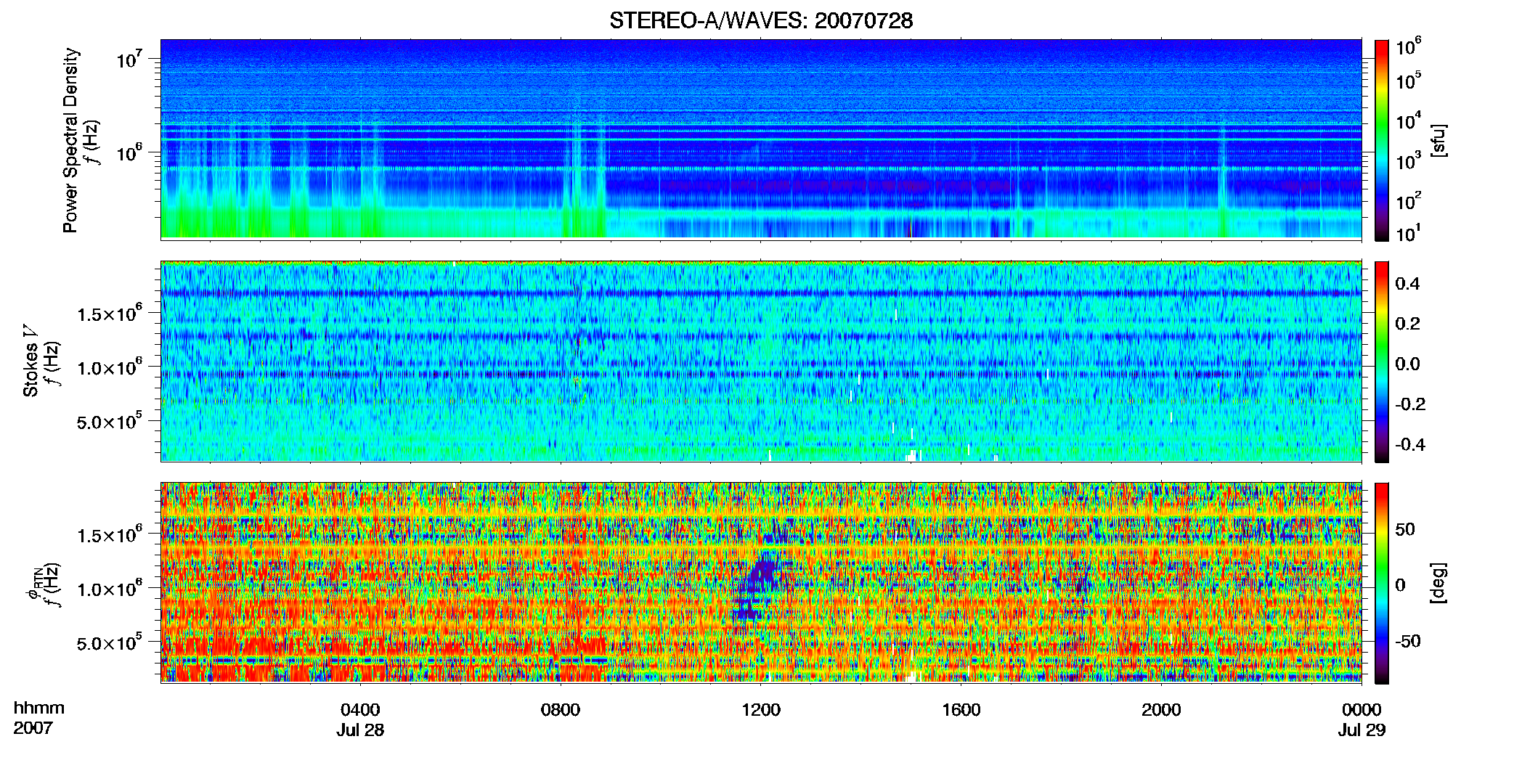Image resolution: width=1522 pixels, height=784 pixels.
Task: Click the Jul 28 date label
Action: pos(360,730)
